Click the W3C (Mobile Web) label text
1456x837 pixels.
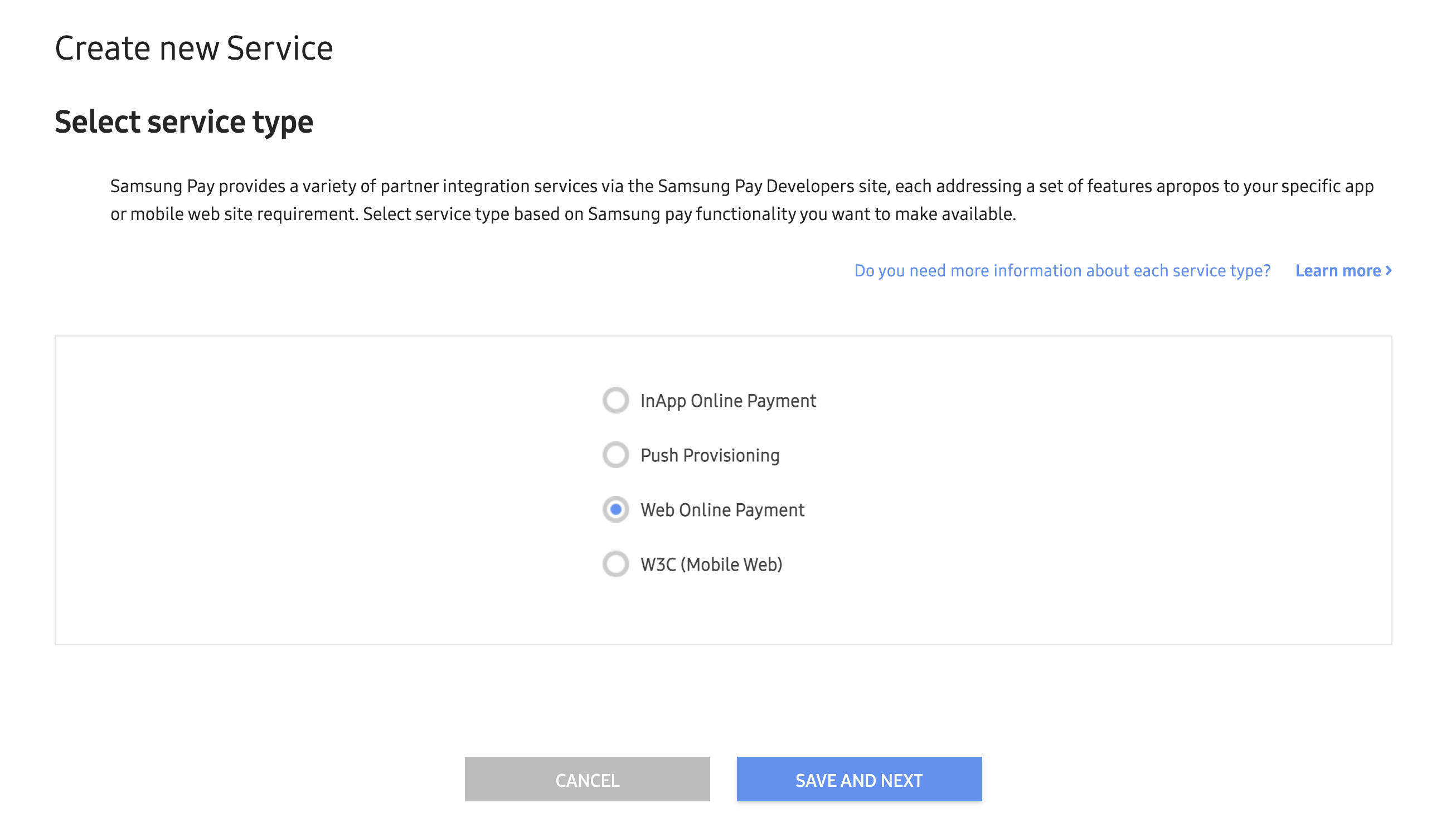pos(711,564)
